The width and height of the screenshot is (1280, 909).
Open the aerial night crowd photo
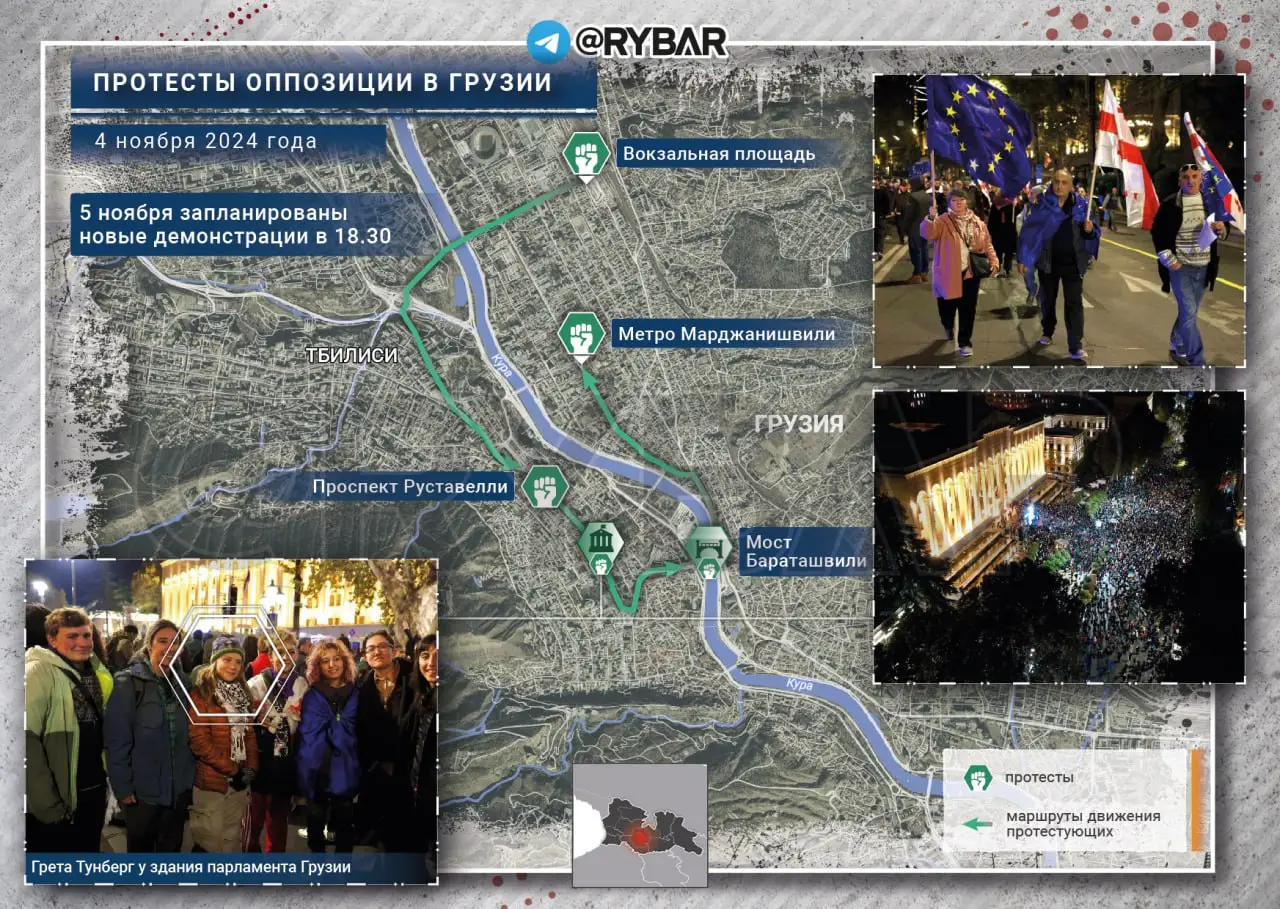pos(1059,536)
